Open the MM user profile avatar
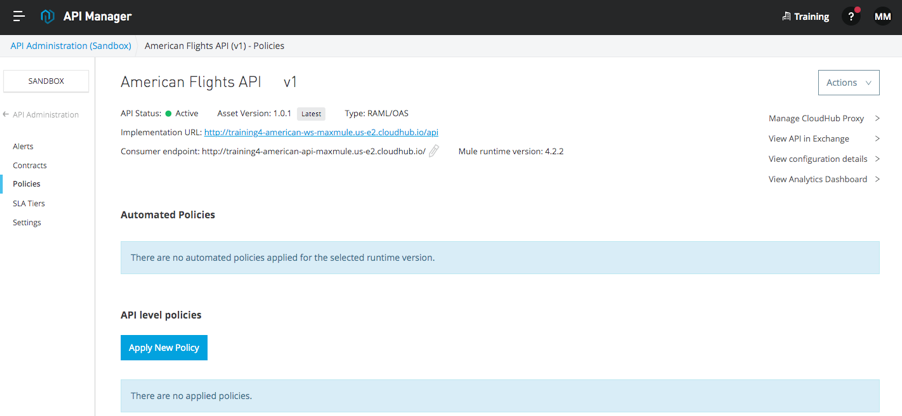This screenshot has height=416, width=902. tap(882, 17)
